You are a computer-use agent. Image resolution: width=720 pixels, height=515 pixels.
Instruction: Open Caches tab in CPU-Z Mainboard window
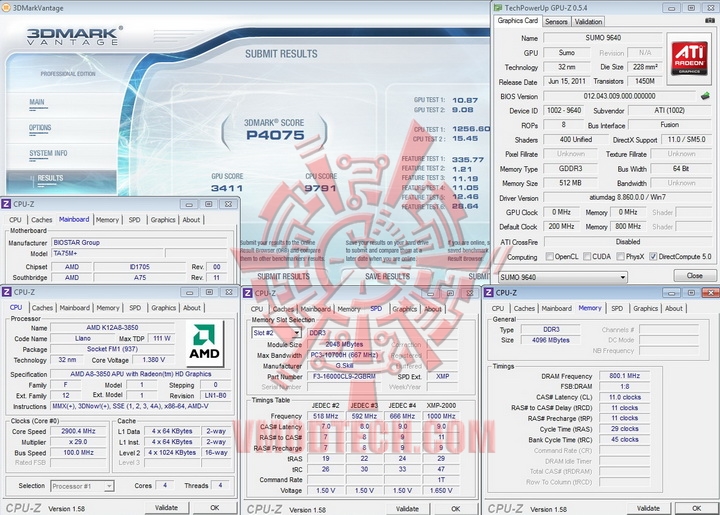[x=42, y=220]
